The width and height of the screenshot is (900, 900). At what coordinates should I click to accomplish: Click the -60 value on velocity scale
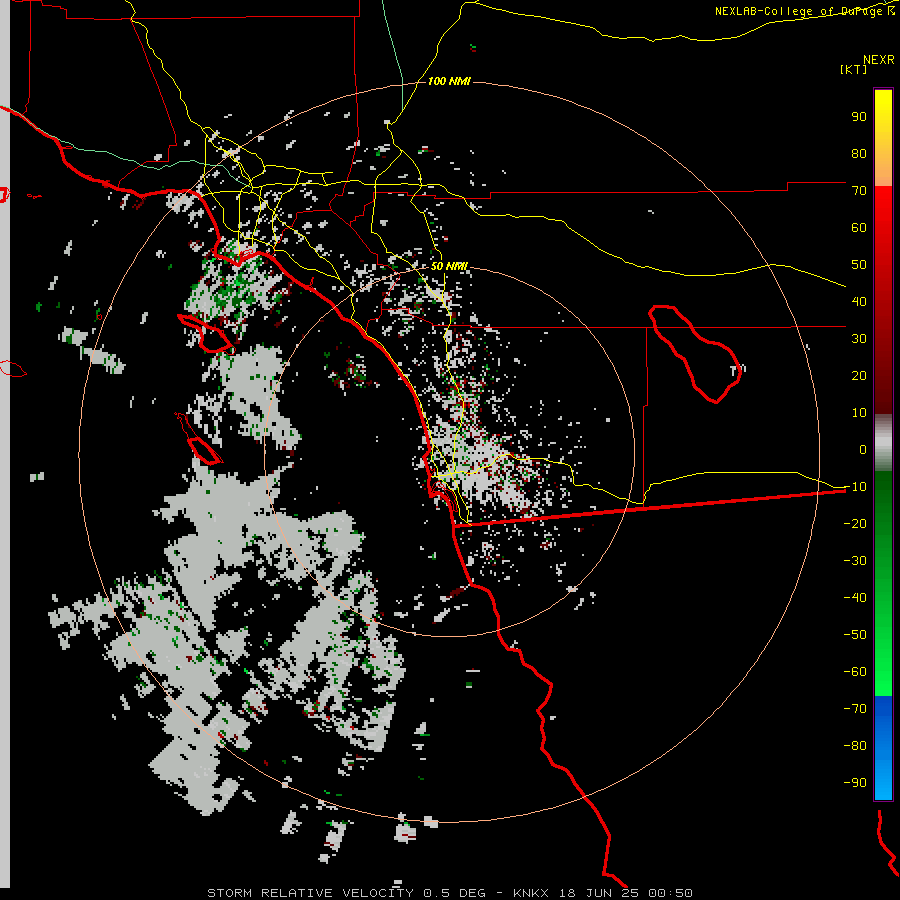(x=855, y=672)
